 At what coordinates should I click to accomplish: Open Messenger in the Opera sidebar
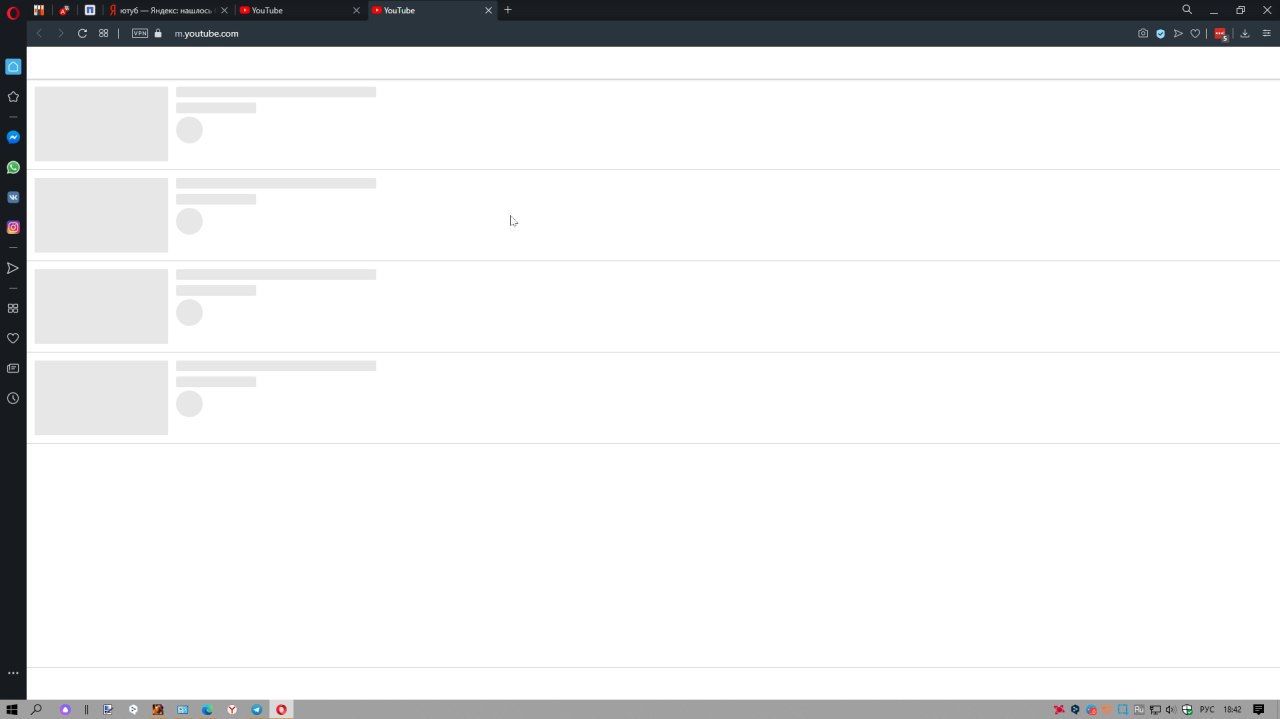point(13,137)
